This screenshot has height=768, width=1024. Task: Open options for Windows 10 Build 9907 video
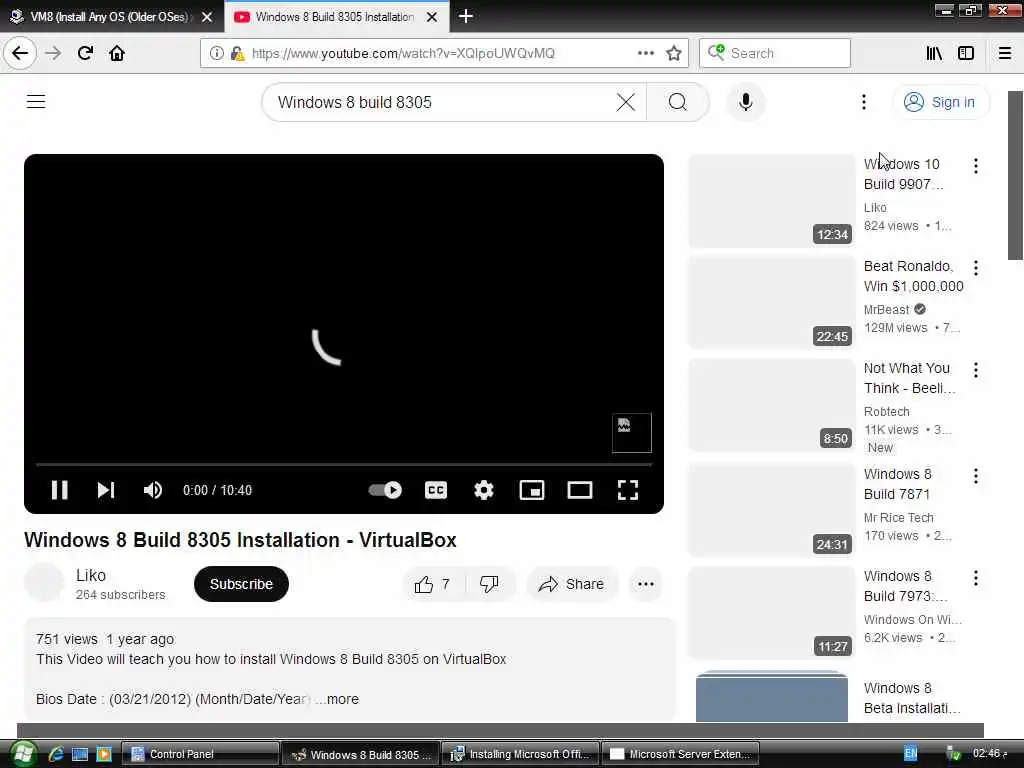click(x=976, y=165)
